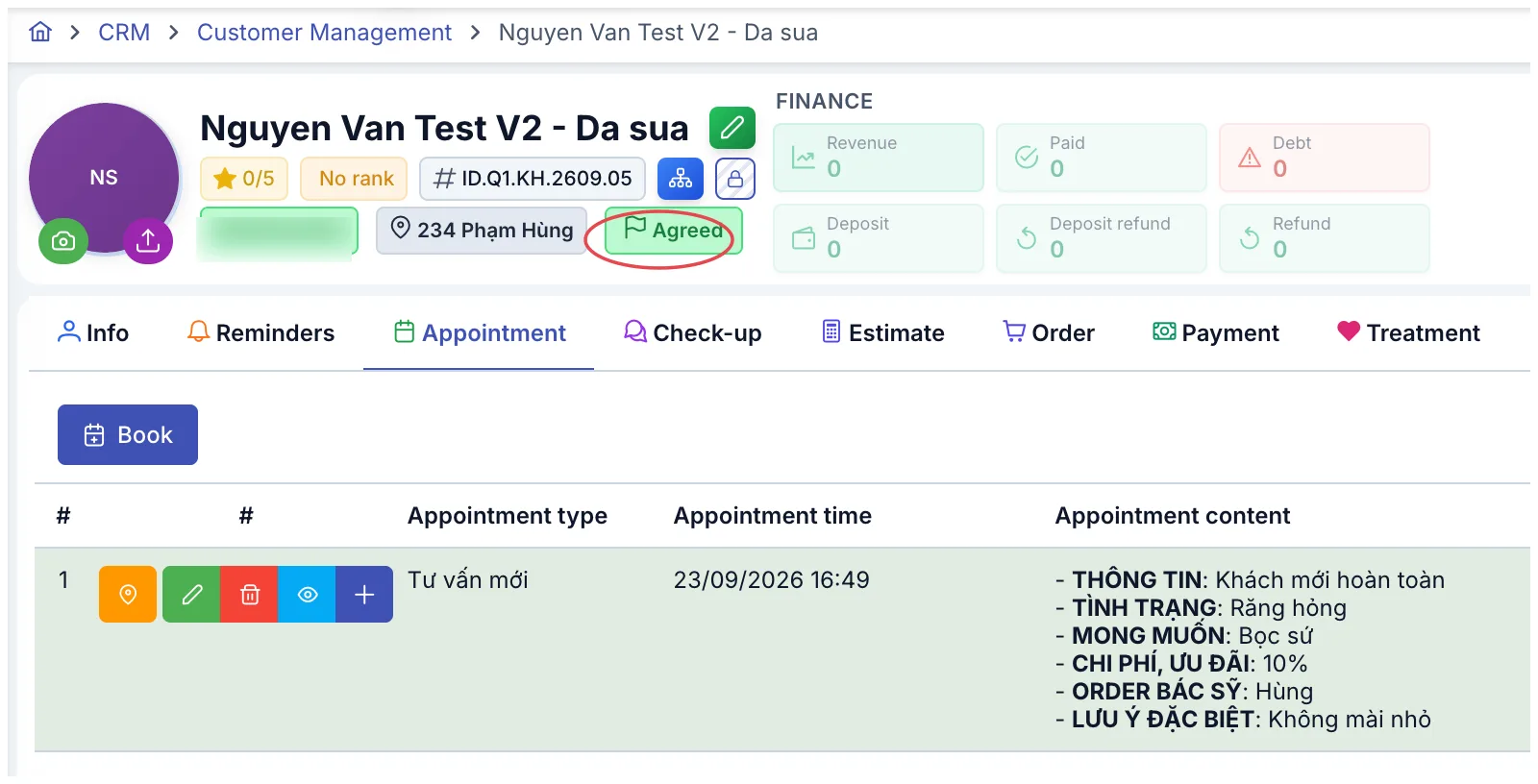The width and height of the screenshot is (1538, 784).
Task: Open the Estimate tab
Action: (x=883, y=333)
